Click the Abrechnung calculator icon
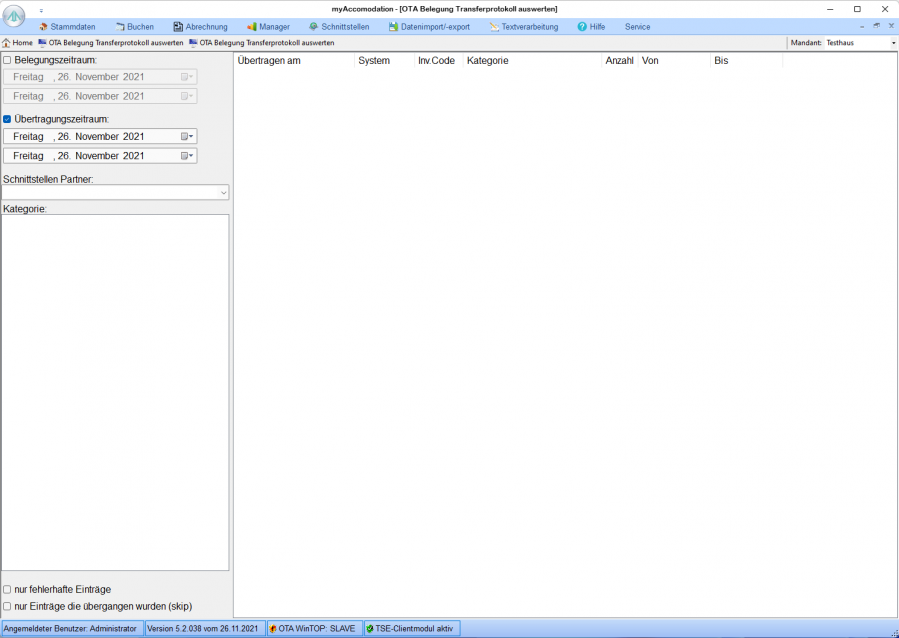 pos(178,27)
